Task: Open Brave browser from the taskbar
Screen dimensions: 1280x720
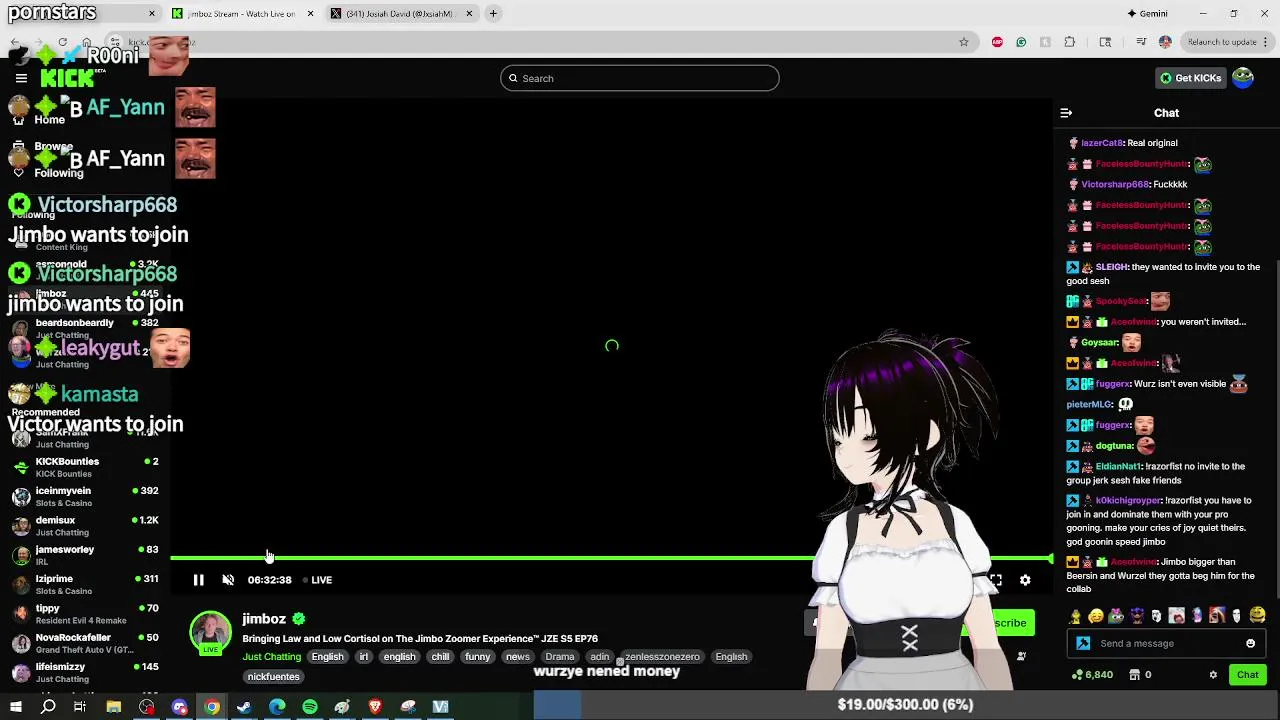Action: click(x=375, y=707)
